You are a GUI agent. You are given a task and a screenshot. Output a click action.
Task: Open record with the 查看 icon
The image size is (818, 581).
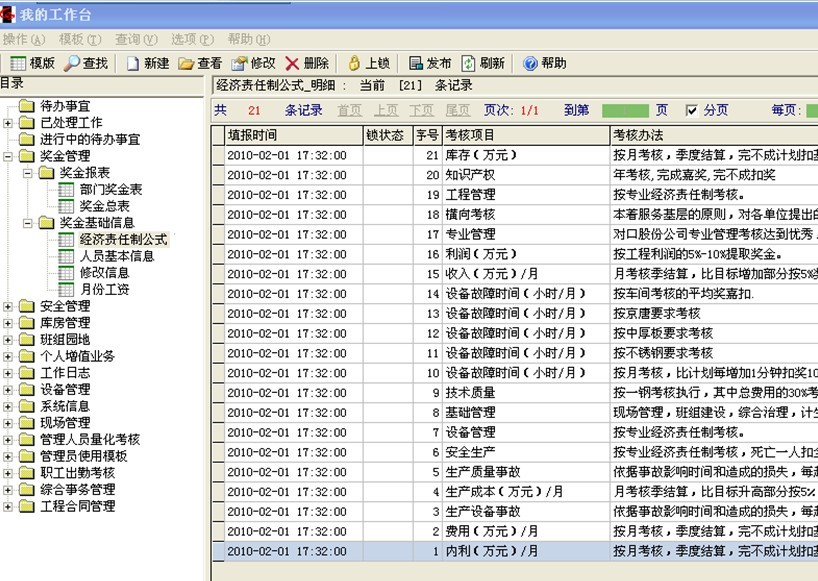point(186,63)
